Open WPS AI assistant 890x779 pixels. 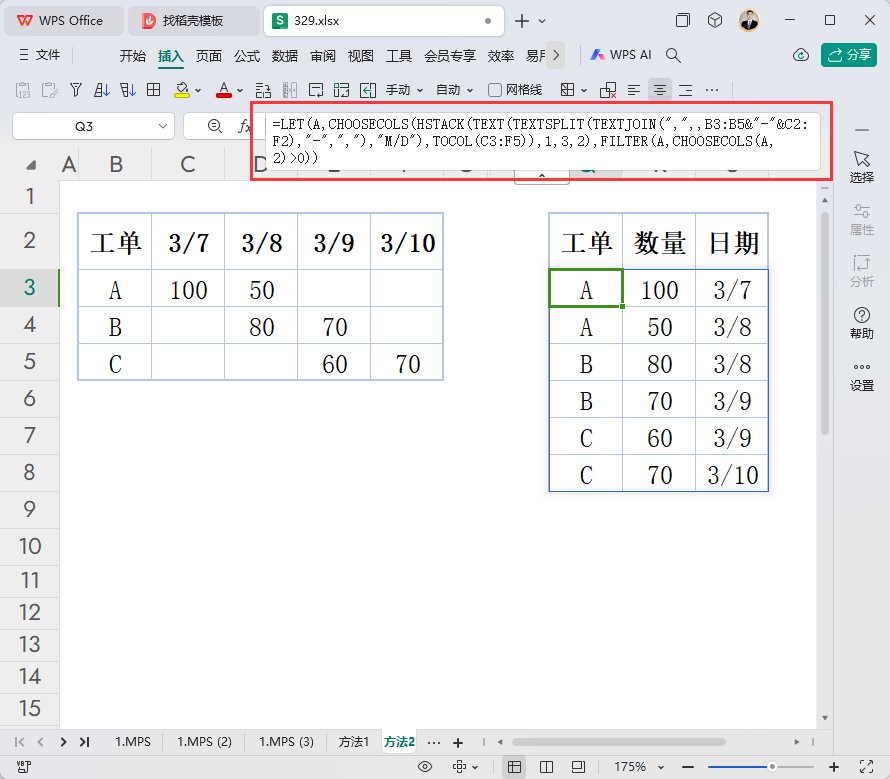click(x=621, y=55)
